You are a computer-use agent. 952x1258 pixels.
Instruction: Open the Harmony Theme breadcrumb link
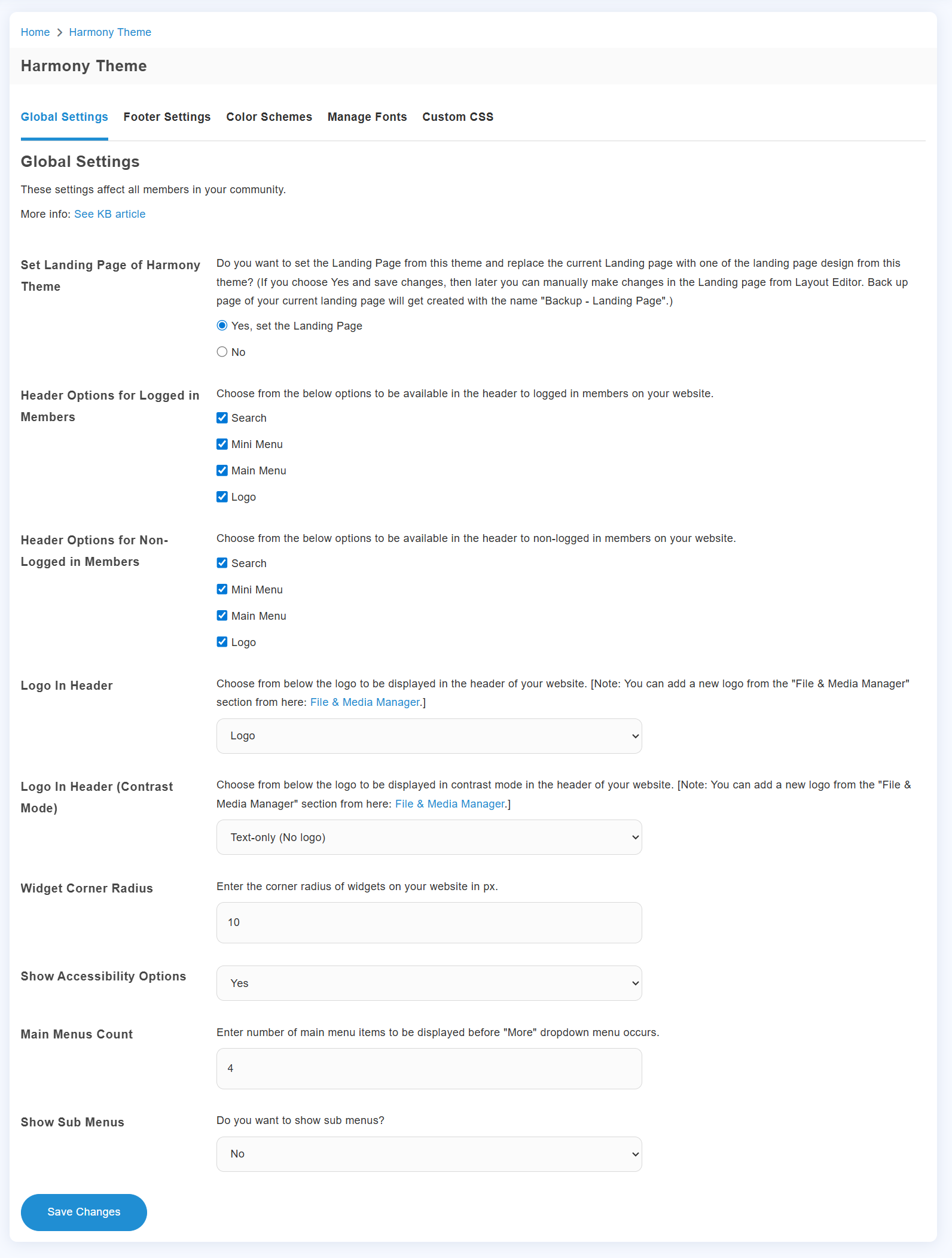coord(110,32)
